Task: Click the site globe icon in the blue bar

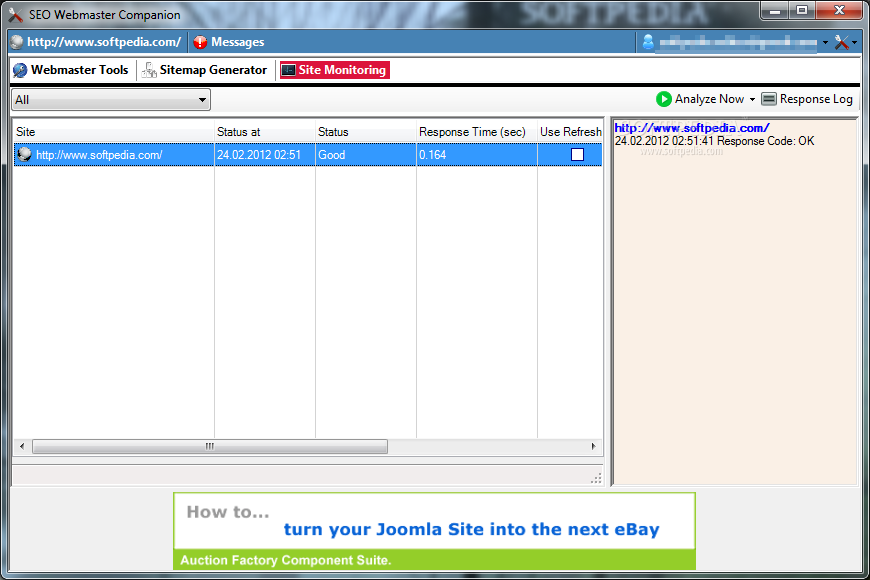Action: [17, 42]
